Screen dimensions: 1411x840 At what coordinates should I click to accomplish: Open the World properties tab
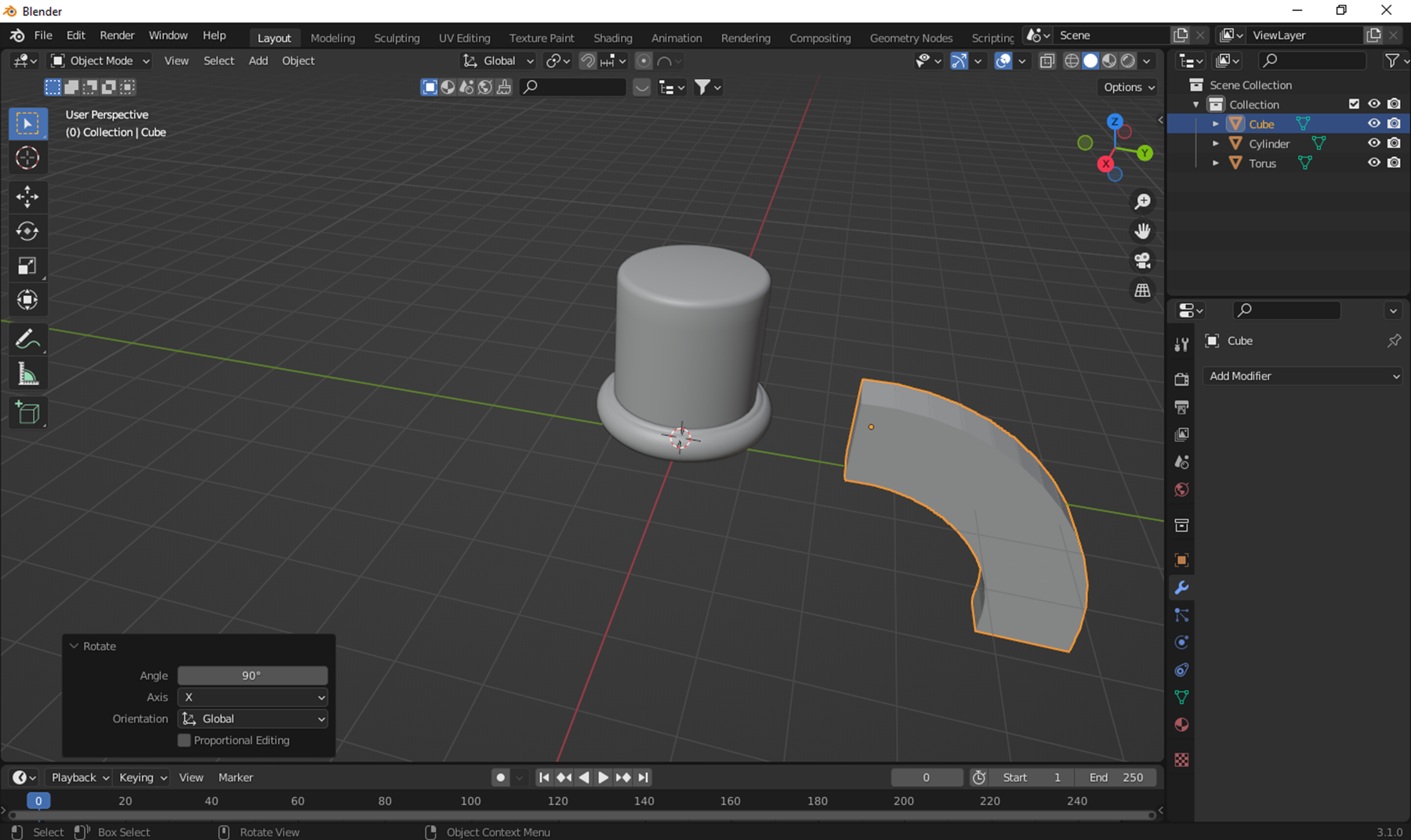tap(1181, 490)
